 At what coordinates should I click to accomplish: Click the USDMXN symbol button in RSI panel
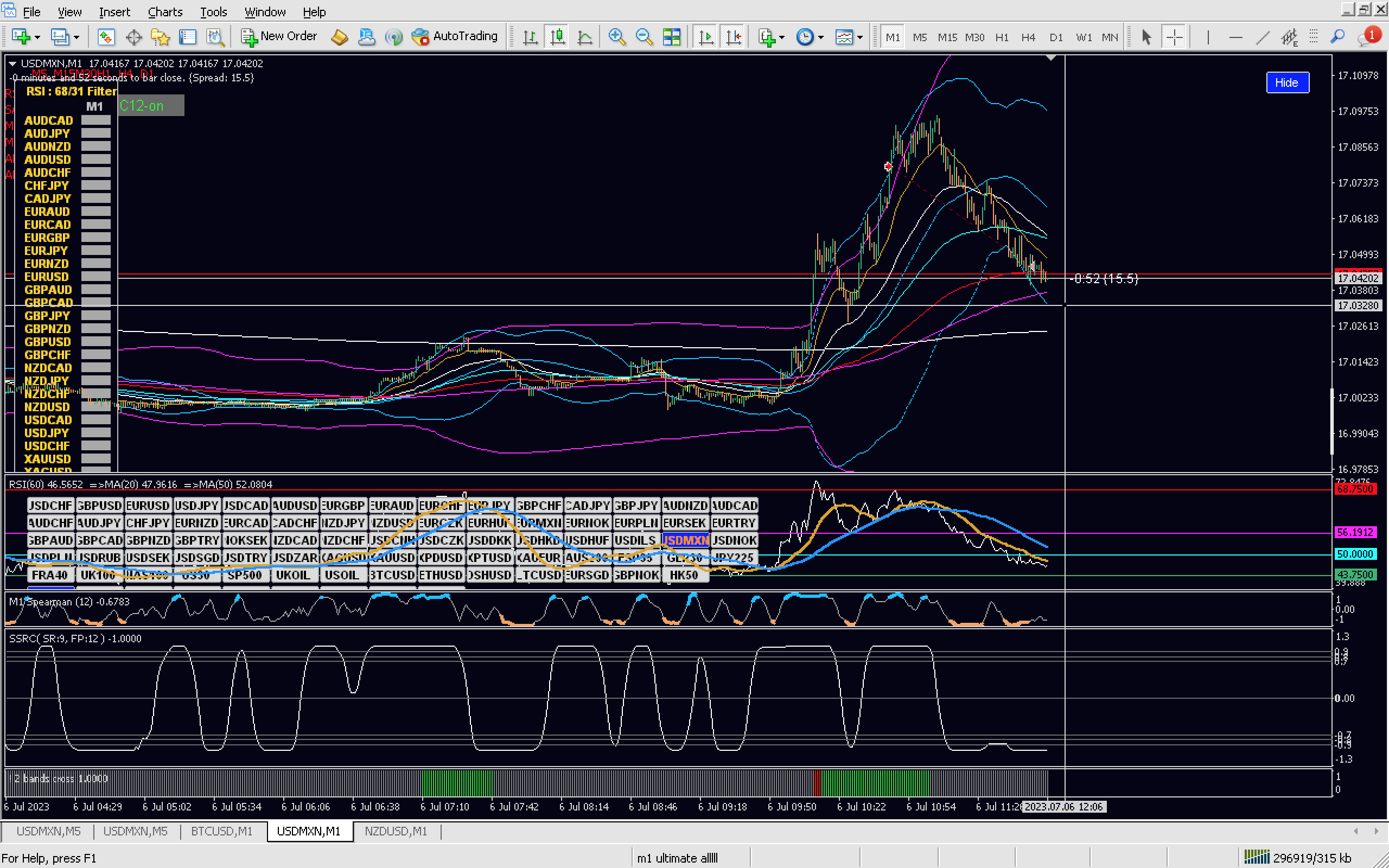click(x=685, y=540)
